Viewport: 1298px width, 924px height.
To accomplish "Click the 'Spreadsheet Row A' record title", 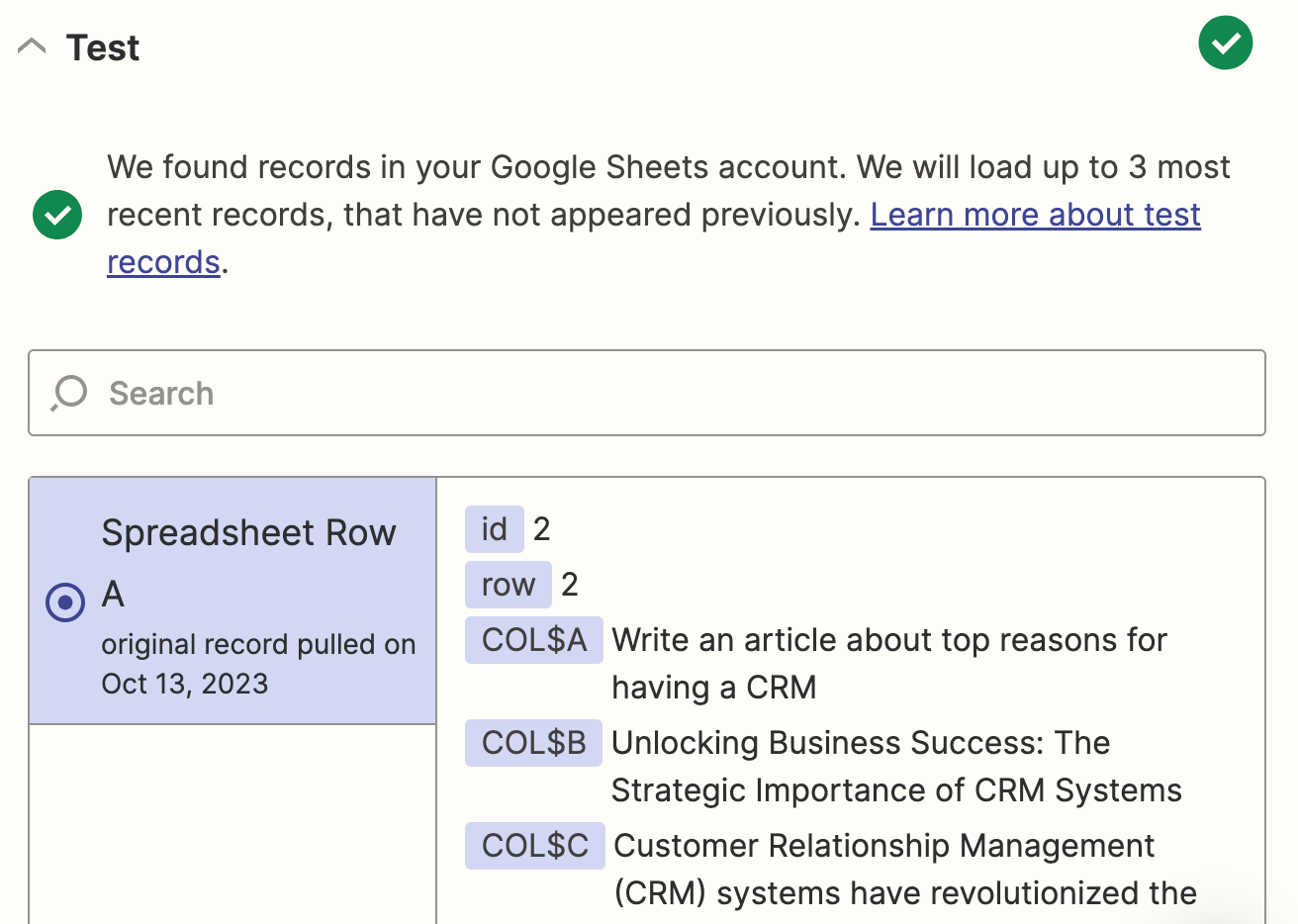I will click(x=248, y=533).
